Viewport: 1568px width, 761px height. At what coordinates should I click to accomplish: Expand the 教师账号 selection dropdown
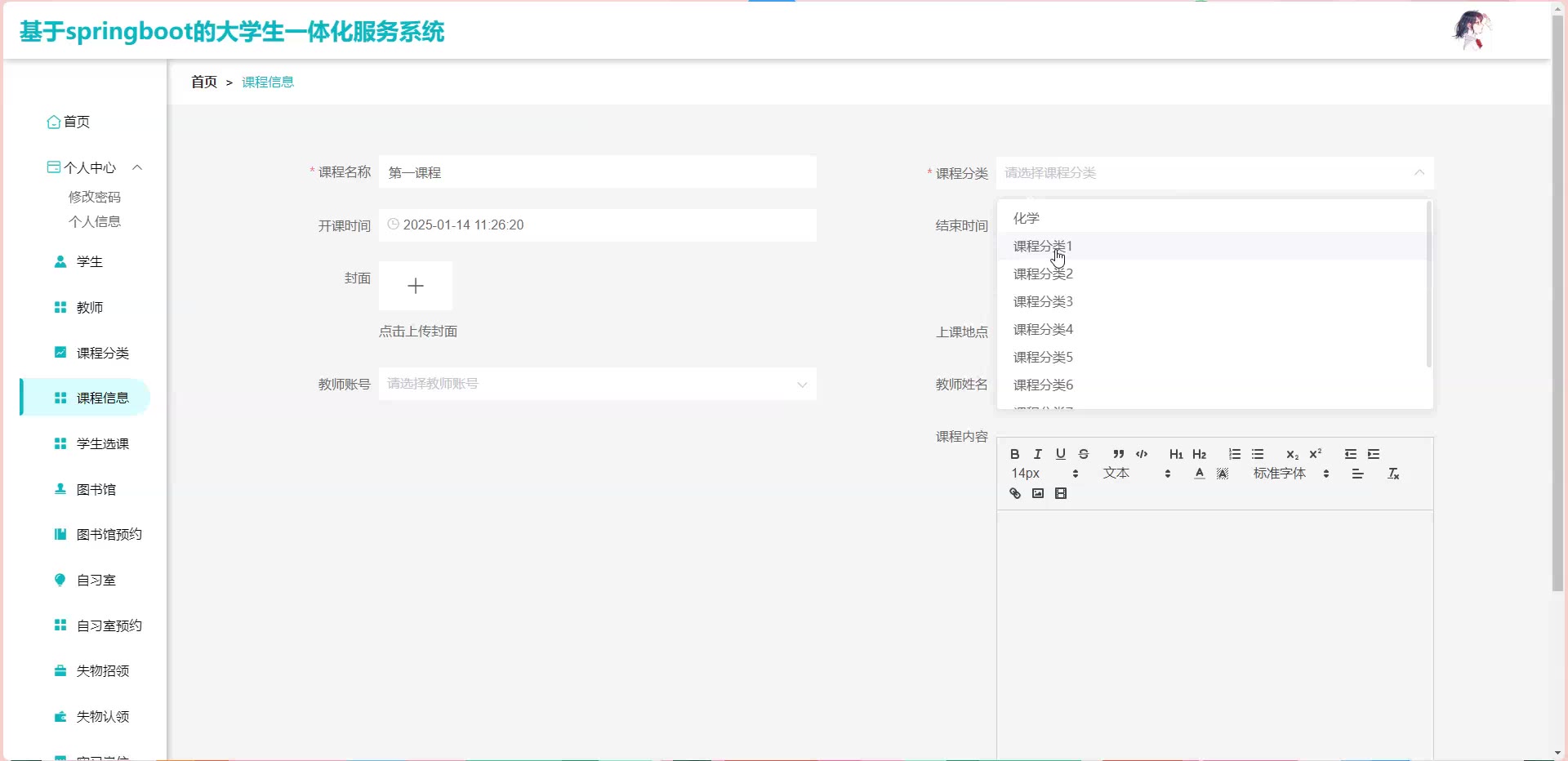[597, 384]
